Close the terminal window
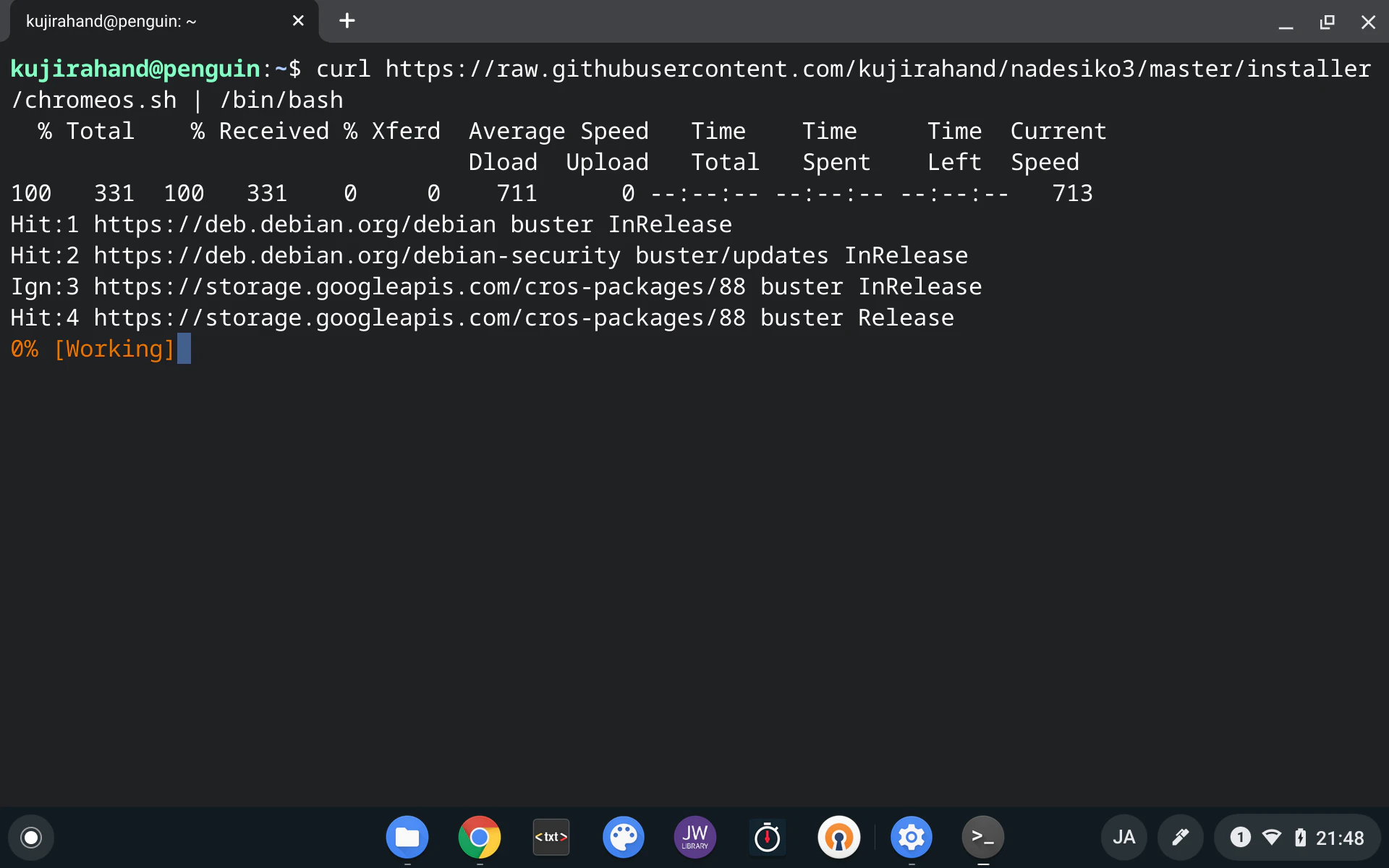The image size is (1389, 868). (1368, 22)
